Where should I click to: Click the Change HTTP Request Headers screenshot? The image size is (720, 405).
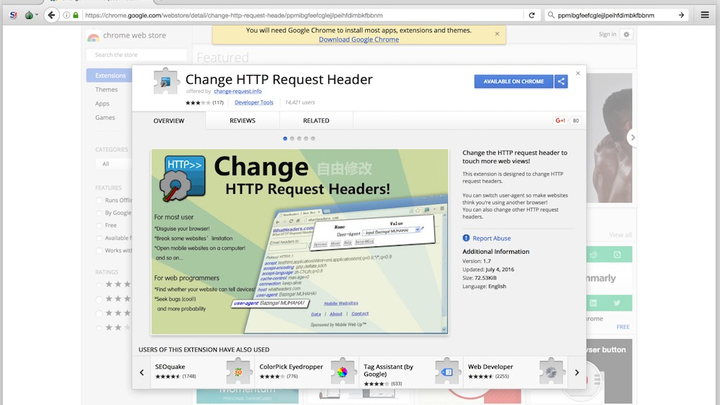tap(300, 242)
